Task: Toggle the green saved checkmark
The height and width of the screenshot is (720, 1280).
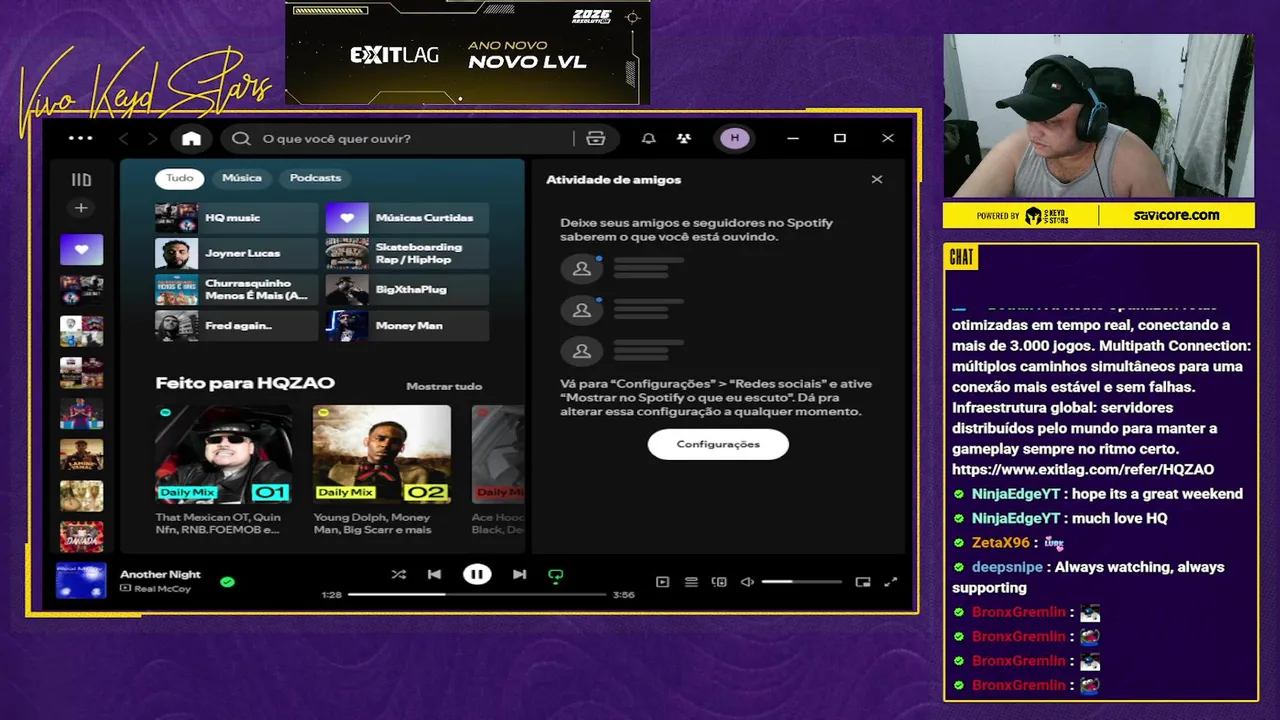Action: click(227, 581)
